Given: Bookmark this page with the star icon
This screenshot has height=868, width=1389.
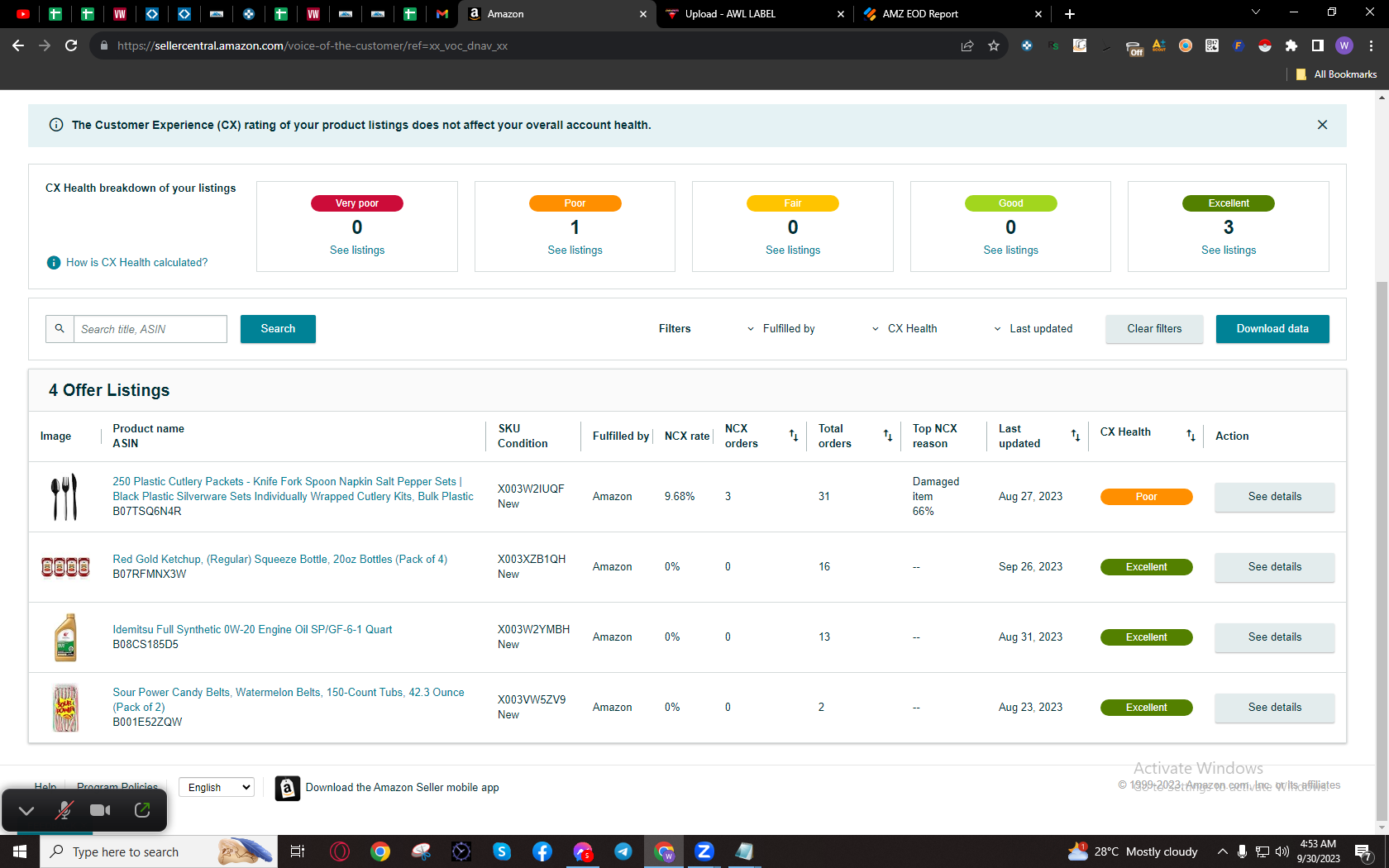Looking at the screenshot, I should [994, 45].
